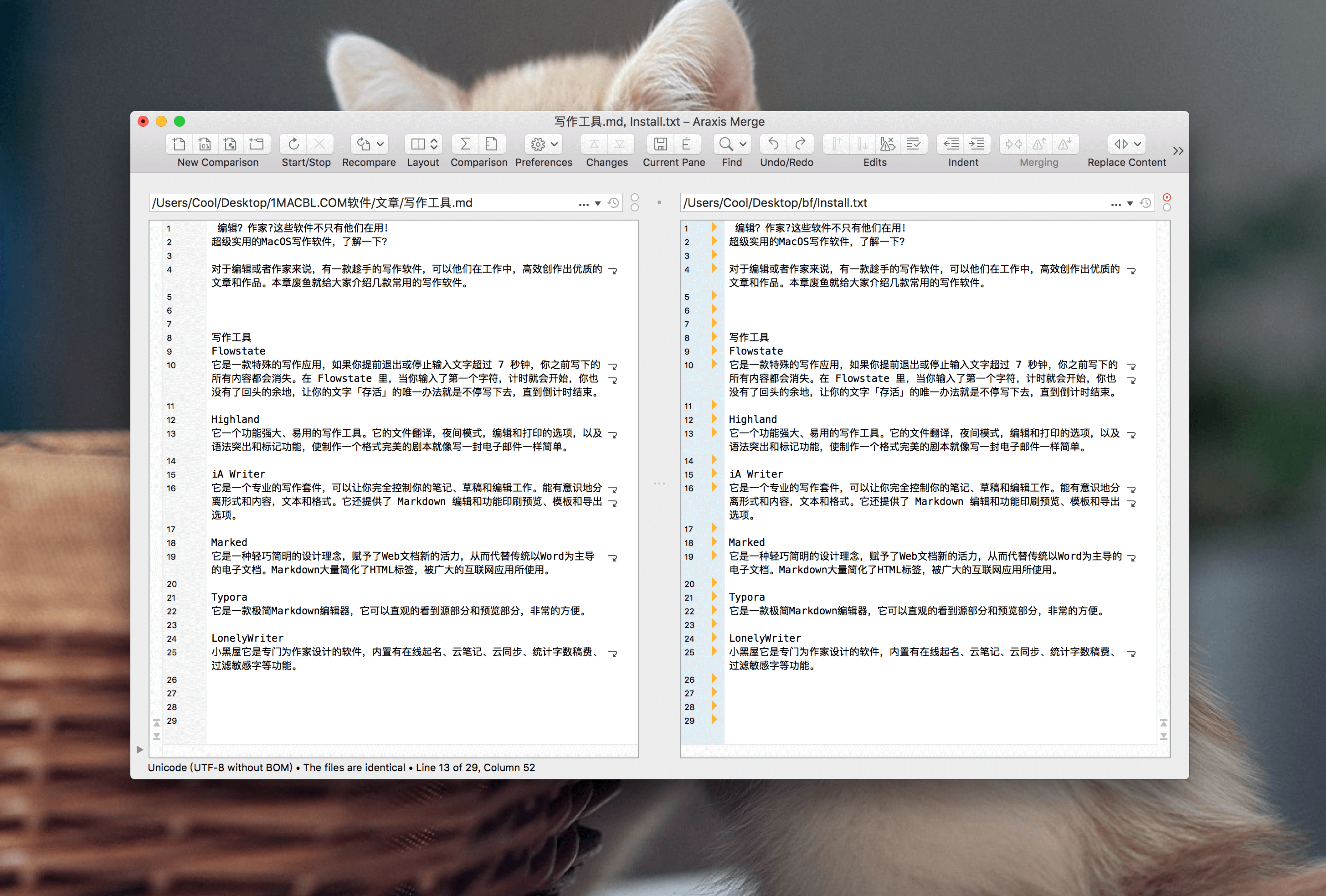Select the upper radio button beside left file path

coord(634,197)
